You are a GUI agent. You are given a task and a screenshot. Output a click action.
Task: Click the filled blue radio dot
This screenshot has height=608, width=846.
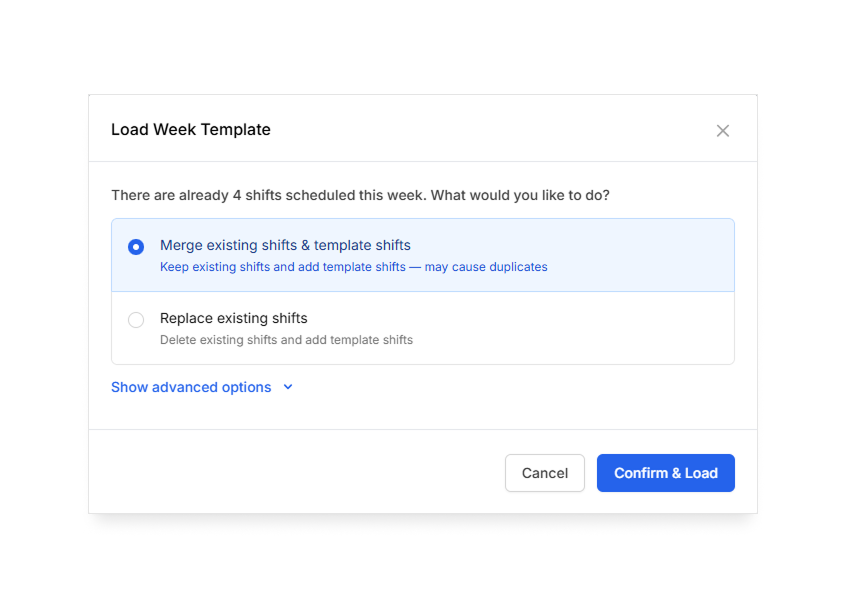tap(136, 247)
